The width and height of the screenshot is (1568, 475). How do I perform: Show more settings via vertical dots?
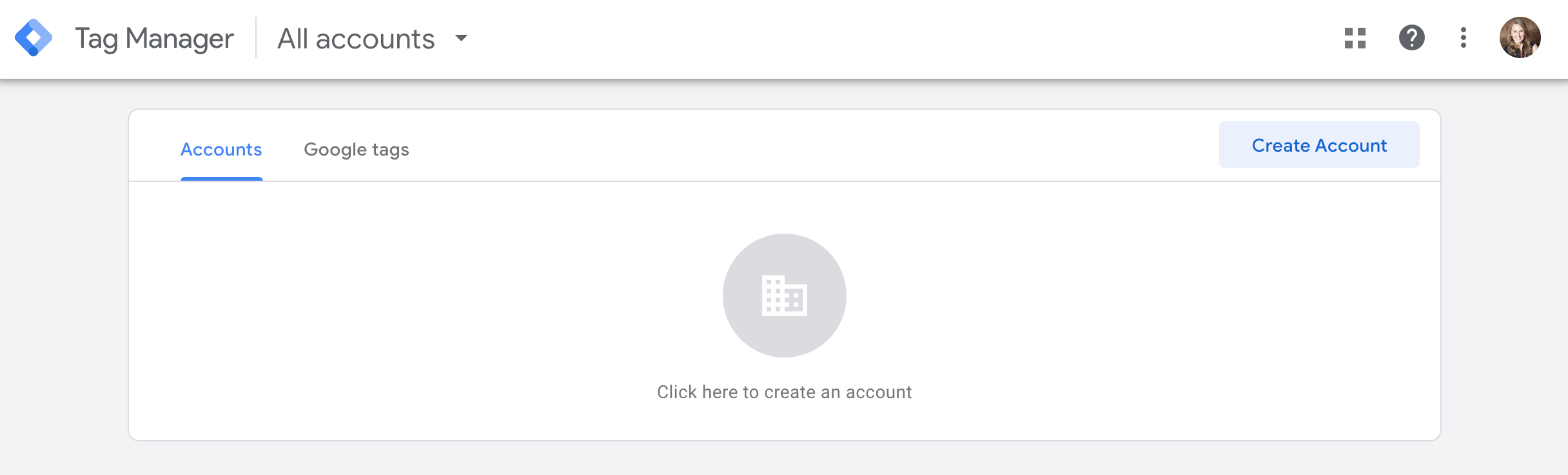tap(1464, 37)
